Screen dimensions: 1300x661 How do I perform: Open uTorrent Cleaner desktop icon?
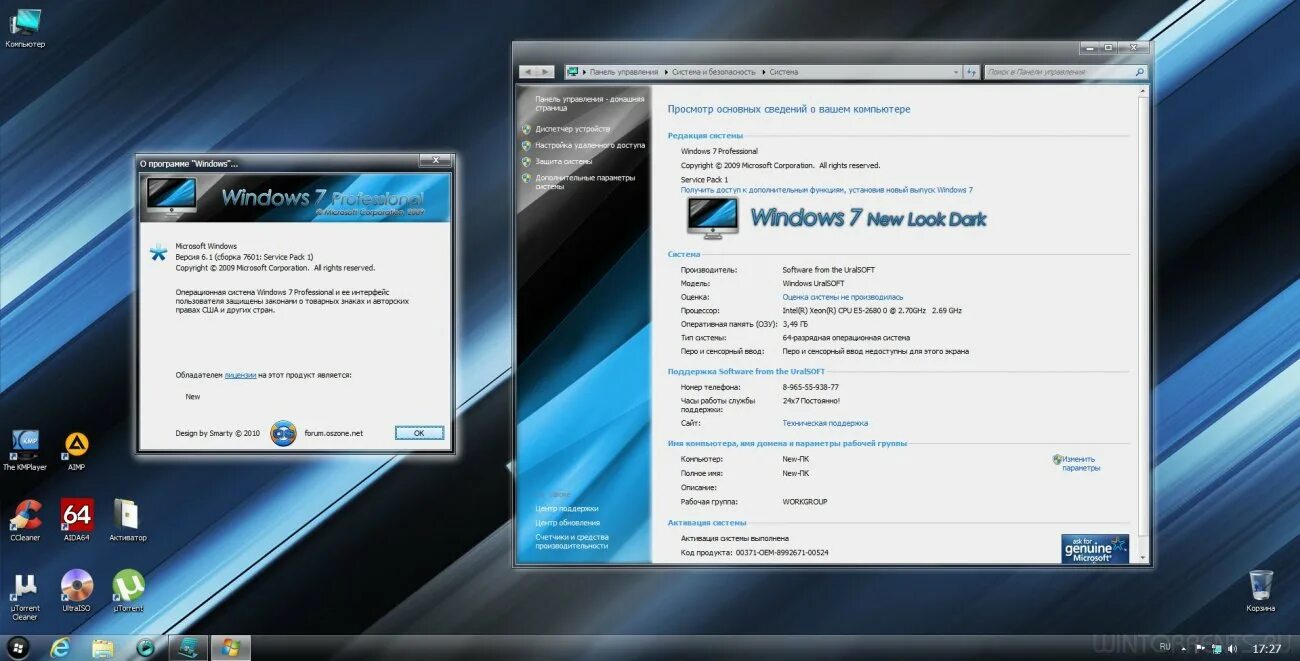click(x=25, y=596)
